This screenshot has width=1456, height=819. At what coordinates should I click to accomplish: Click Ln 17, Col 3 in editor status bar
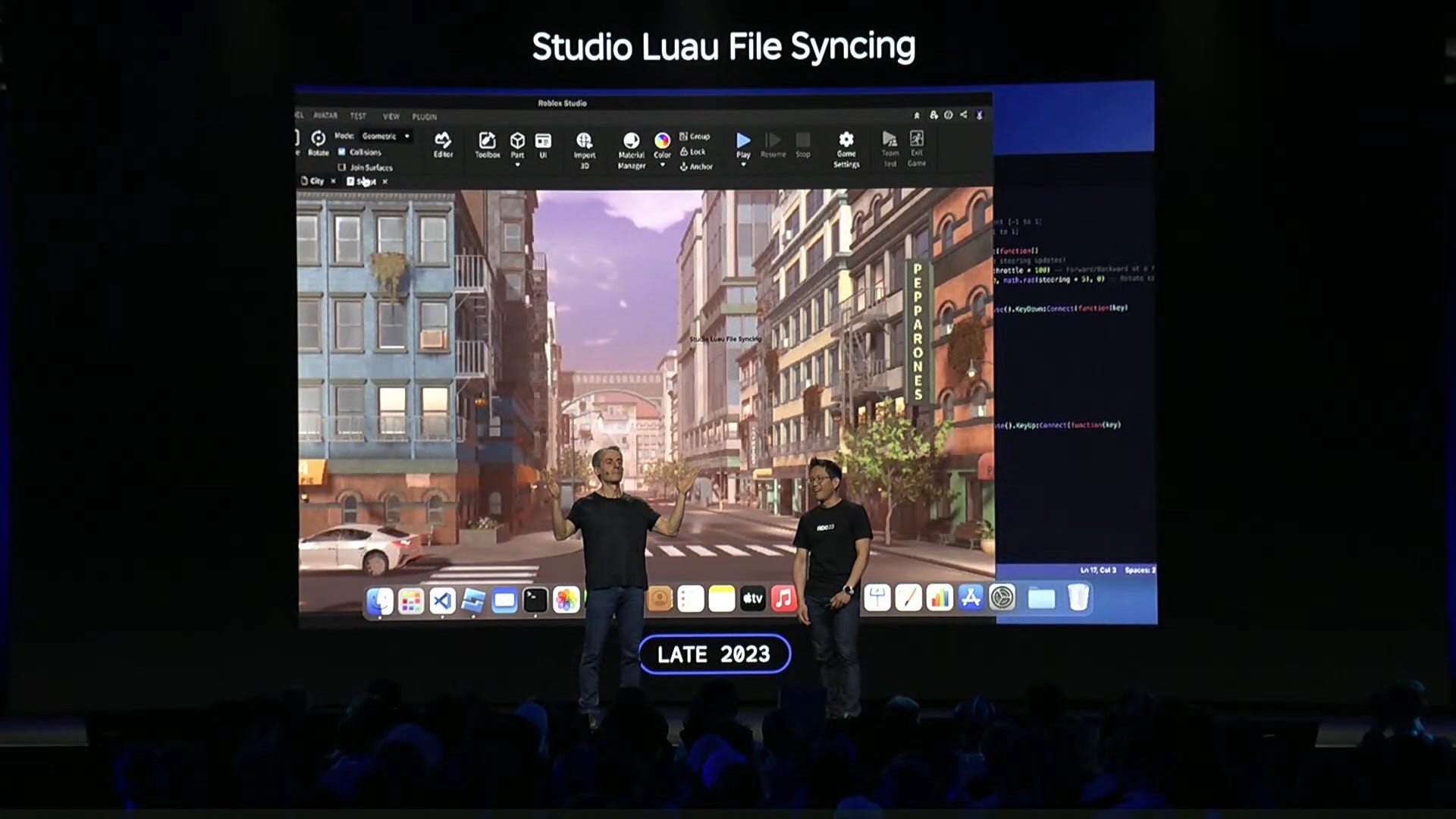point(1098,570)
